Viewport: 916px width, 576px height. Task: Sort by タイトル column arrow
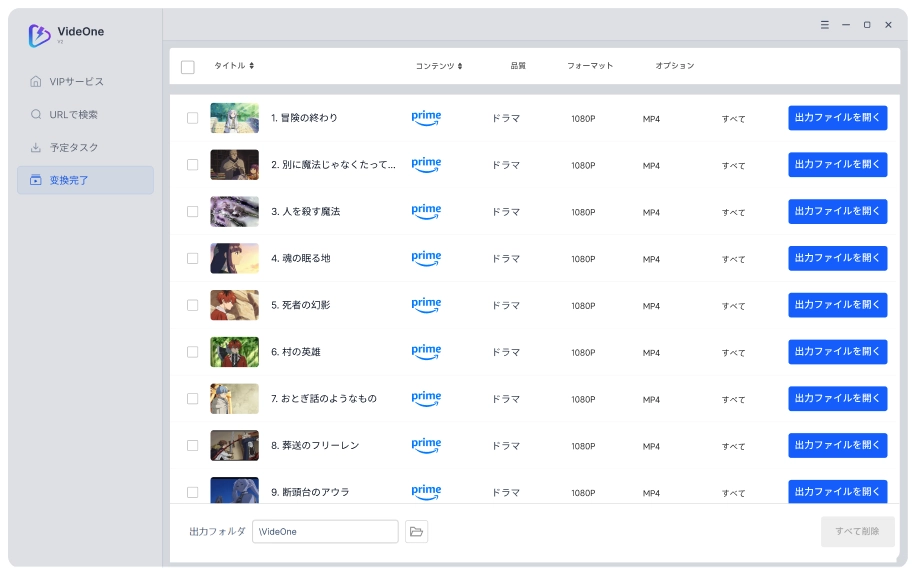click(251, 65)
